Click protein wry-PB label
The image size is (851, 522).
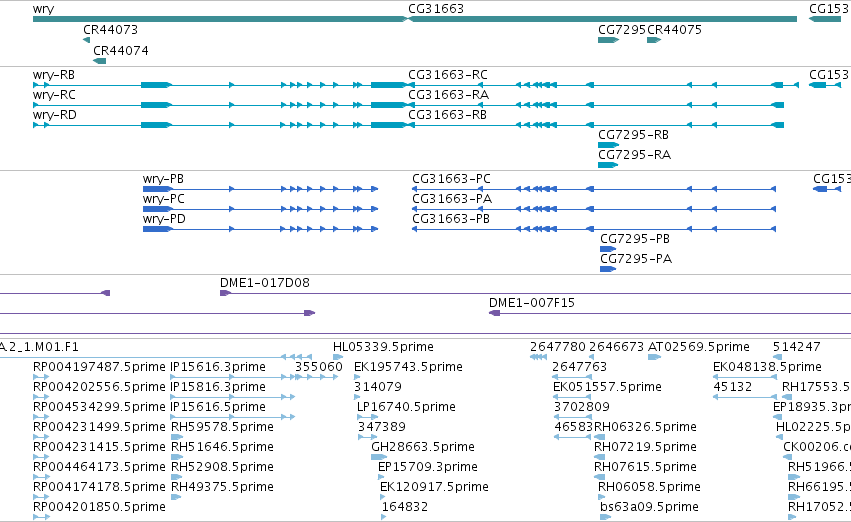[x=163, y=179]
